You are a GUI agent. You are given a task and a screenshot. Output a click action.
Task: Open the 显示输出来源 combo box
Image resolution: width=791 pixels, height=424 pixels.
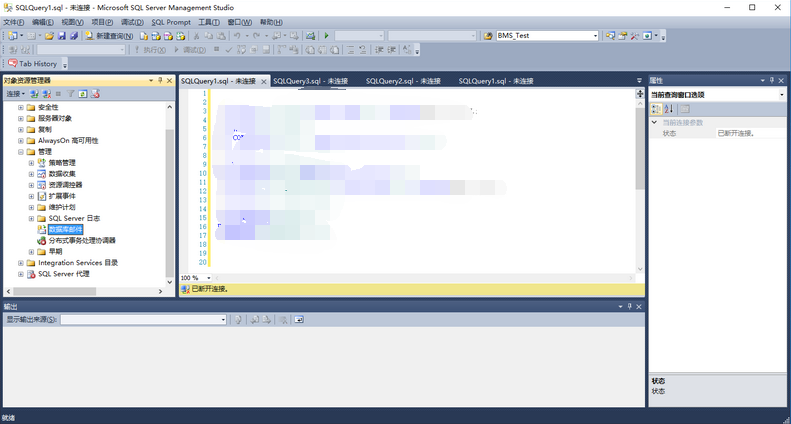click(x=143, y=320)
